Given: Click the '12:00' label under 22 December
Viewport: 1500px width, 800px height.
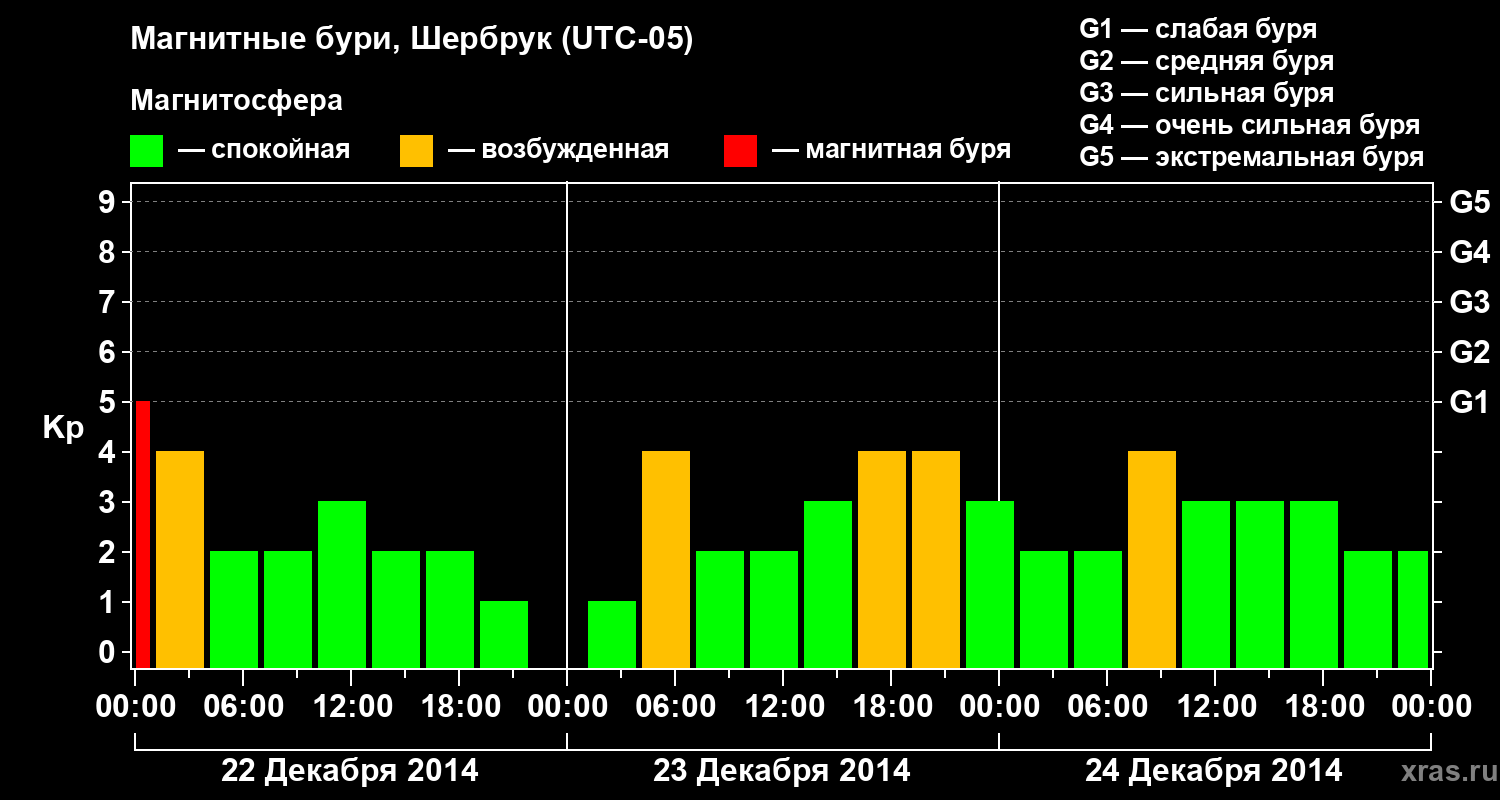Looking at the screenshot, I should point(351,707).
